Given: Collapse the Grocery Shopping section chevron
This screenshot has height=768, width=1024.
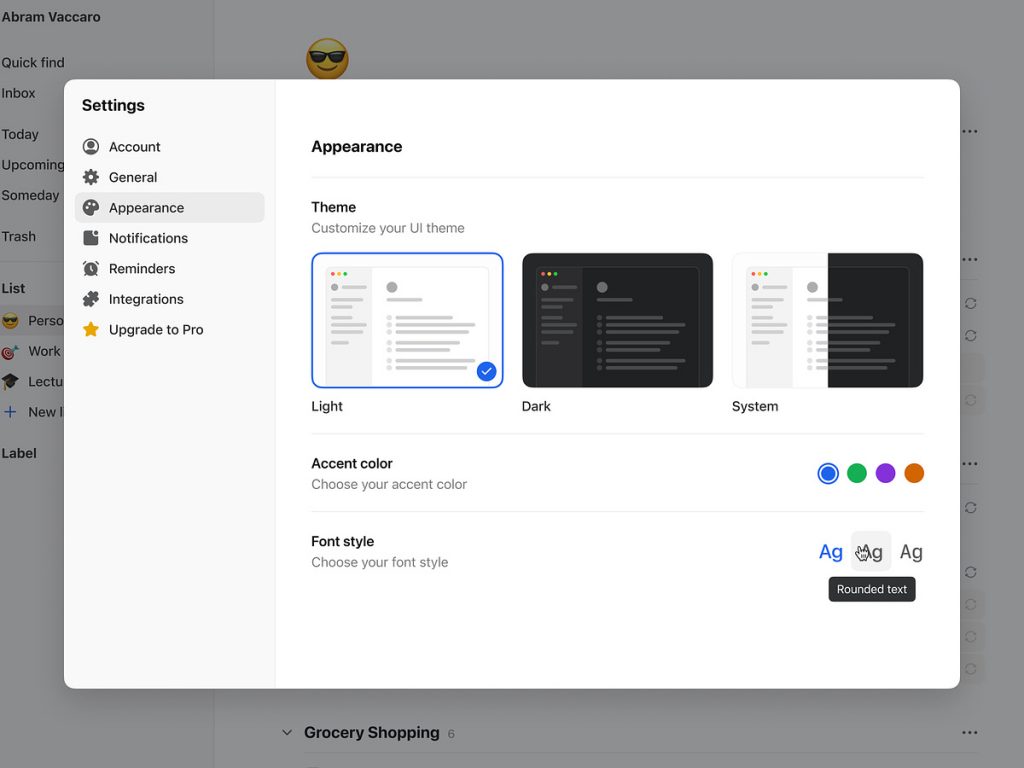Looking at the screenshot, I should click(x=287, y=733).
